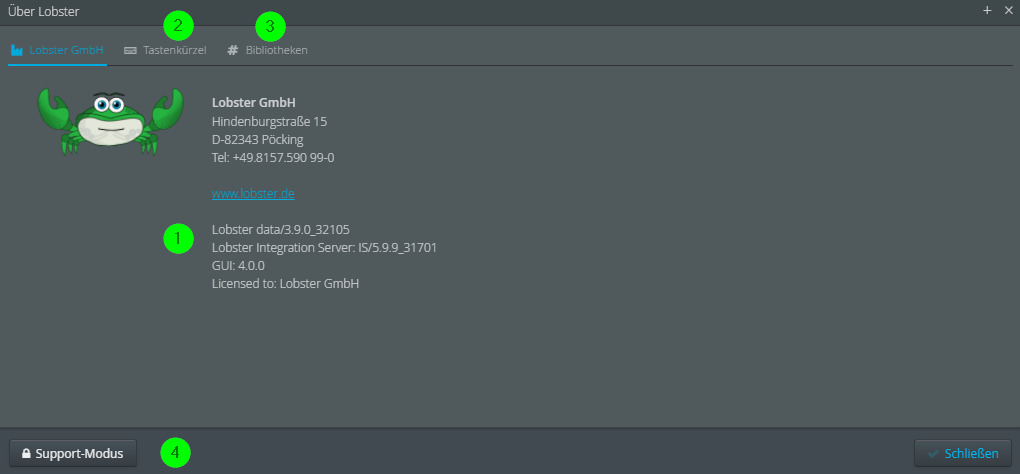This screenshot has height=474, width=1020.
Task: Click the keyboard icon beside Tastenkürzel
Action: [x=130, y=50]
